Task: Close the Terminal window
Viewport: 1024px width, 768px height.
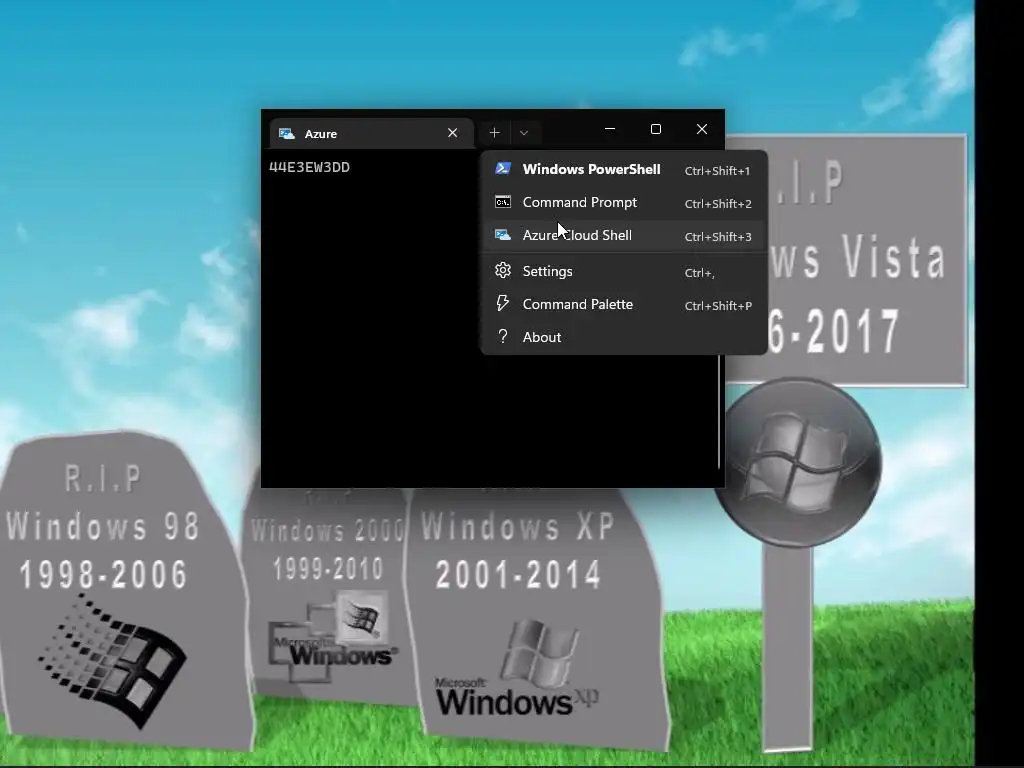Action: pyautogui.click(x=701, y=129)
